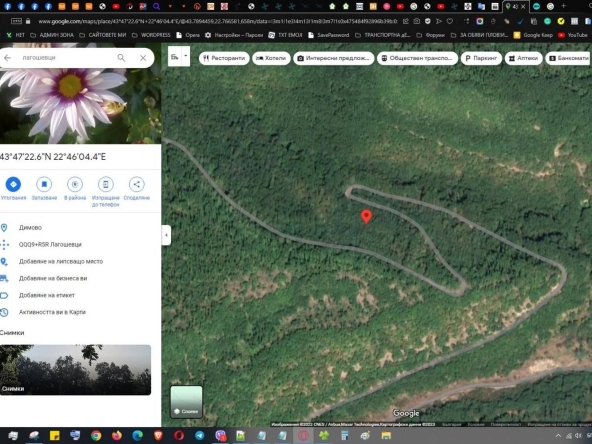Send to phone via Изпращане до телефон
592x444 pixels.
[106, 184]
